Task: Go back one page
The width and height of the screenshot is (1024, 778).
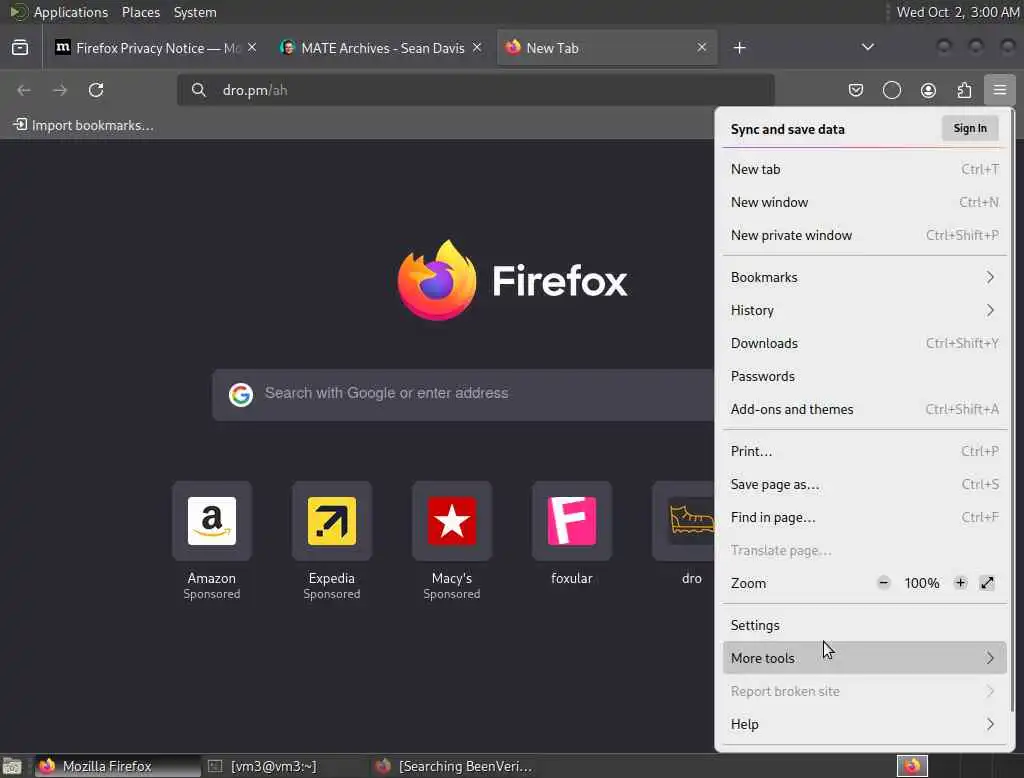Action: 24,90
